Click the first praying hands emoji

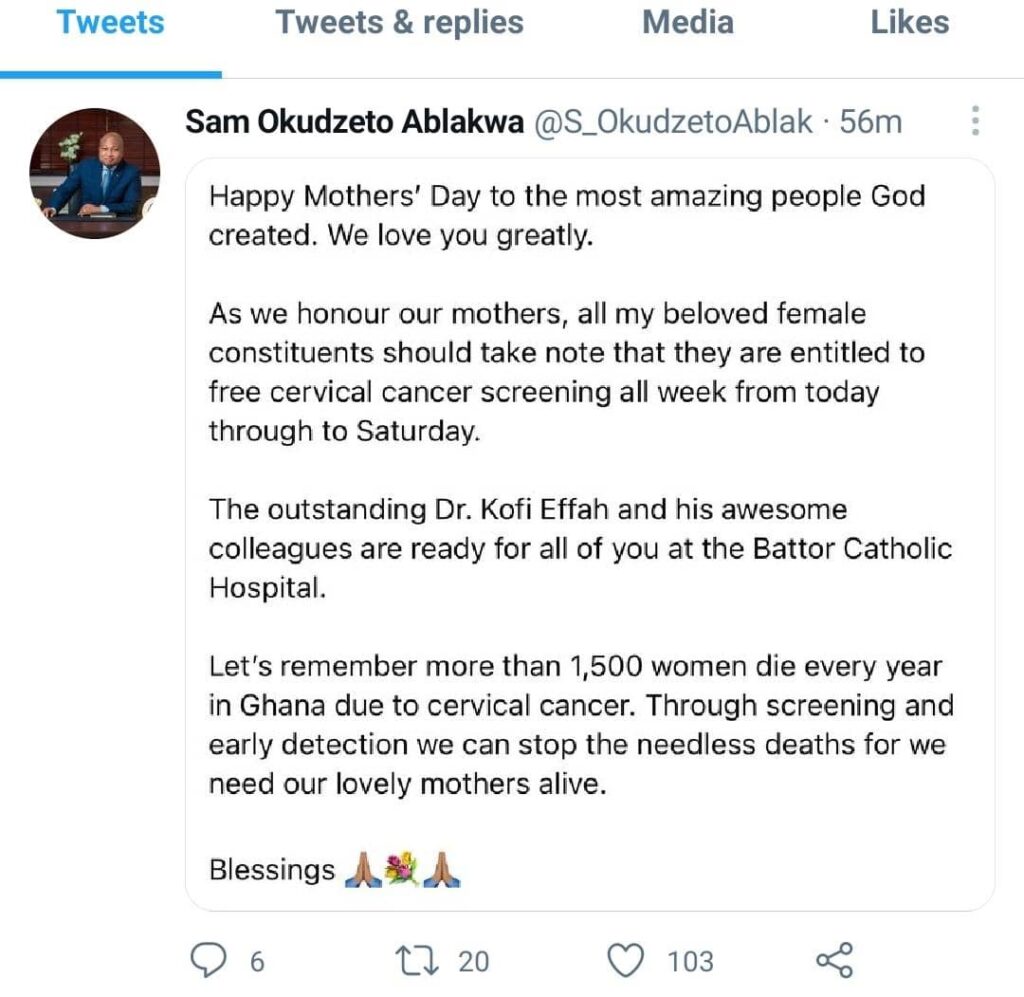click(363, 870)
